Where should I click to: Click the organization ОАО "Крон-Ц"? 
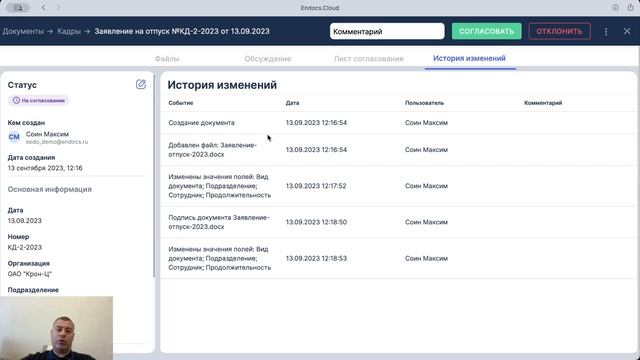tap(29, 274)
